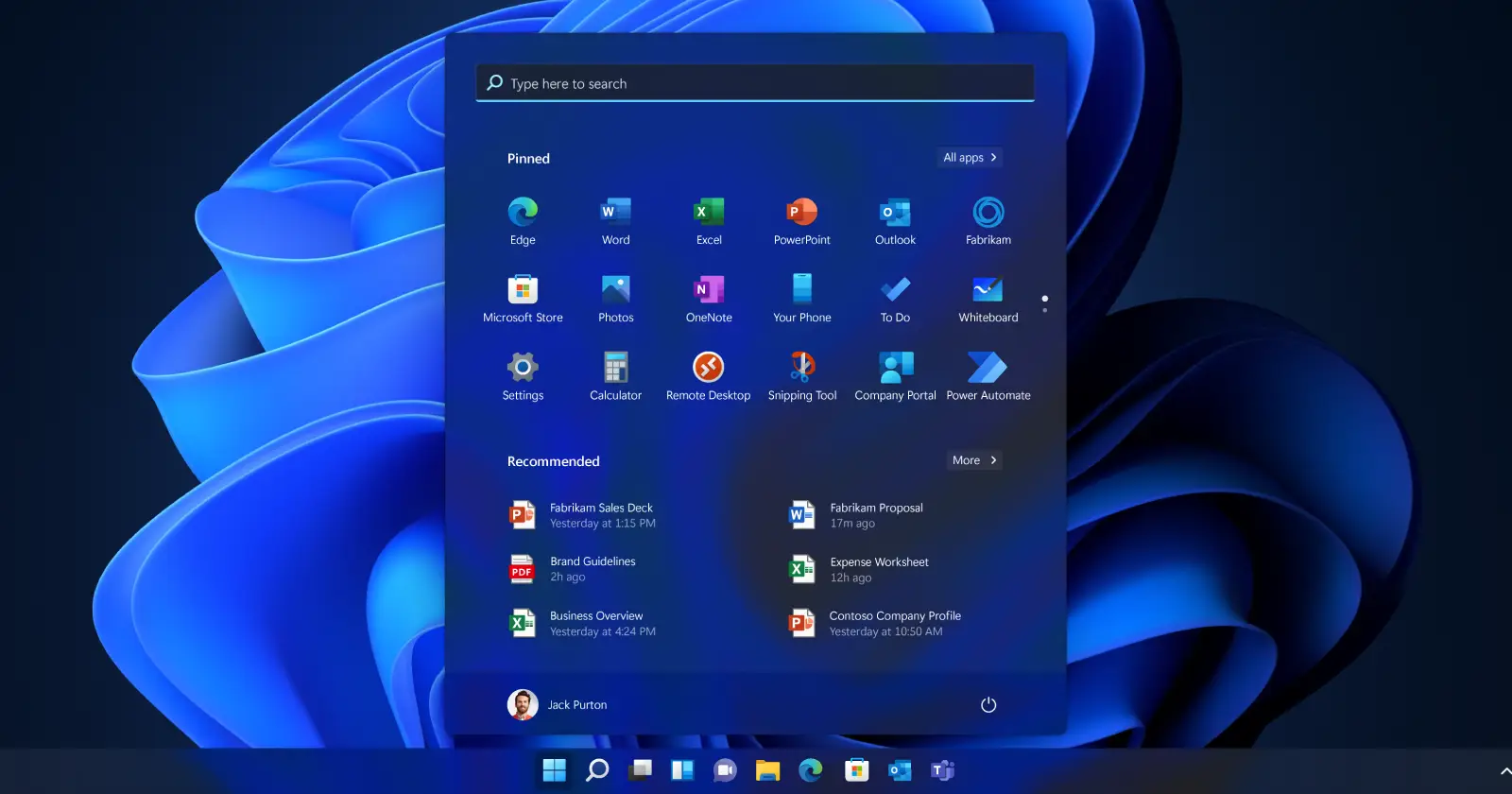Launch the Photos app
Image resolution: width=1512 pixels, height=794 pixels.
pos(615,300)
